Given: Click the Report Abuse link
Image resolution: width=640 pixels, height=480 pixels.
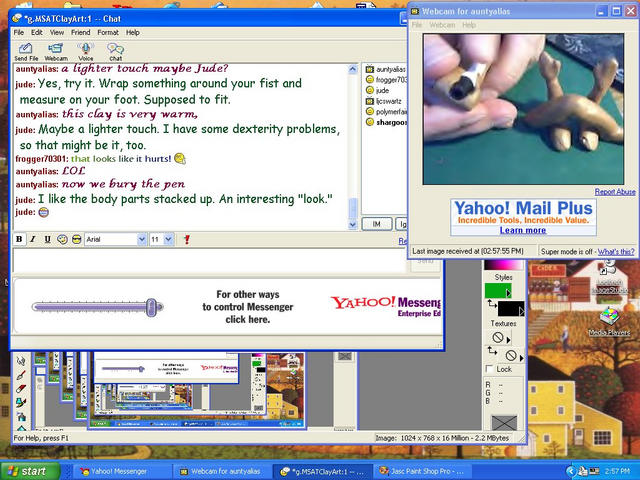Looking at the screenshot, I should (x=615, y=191).
